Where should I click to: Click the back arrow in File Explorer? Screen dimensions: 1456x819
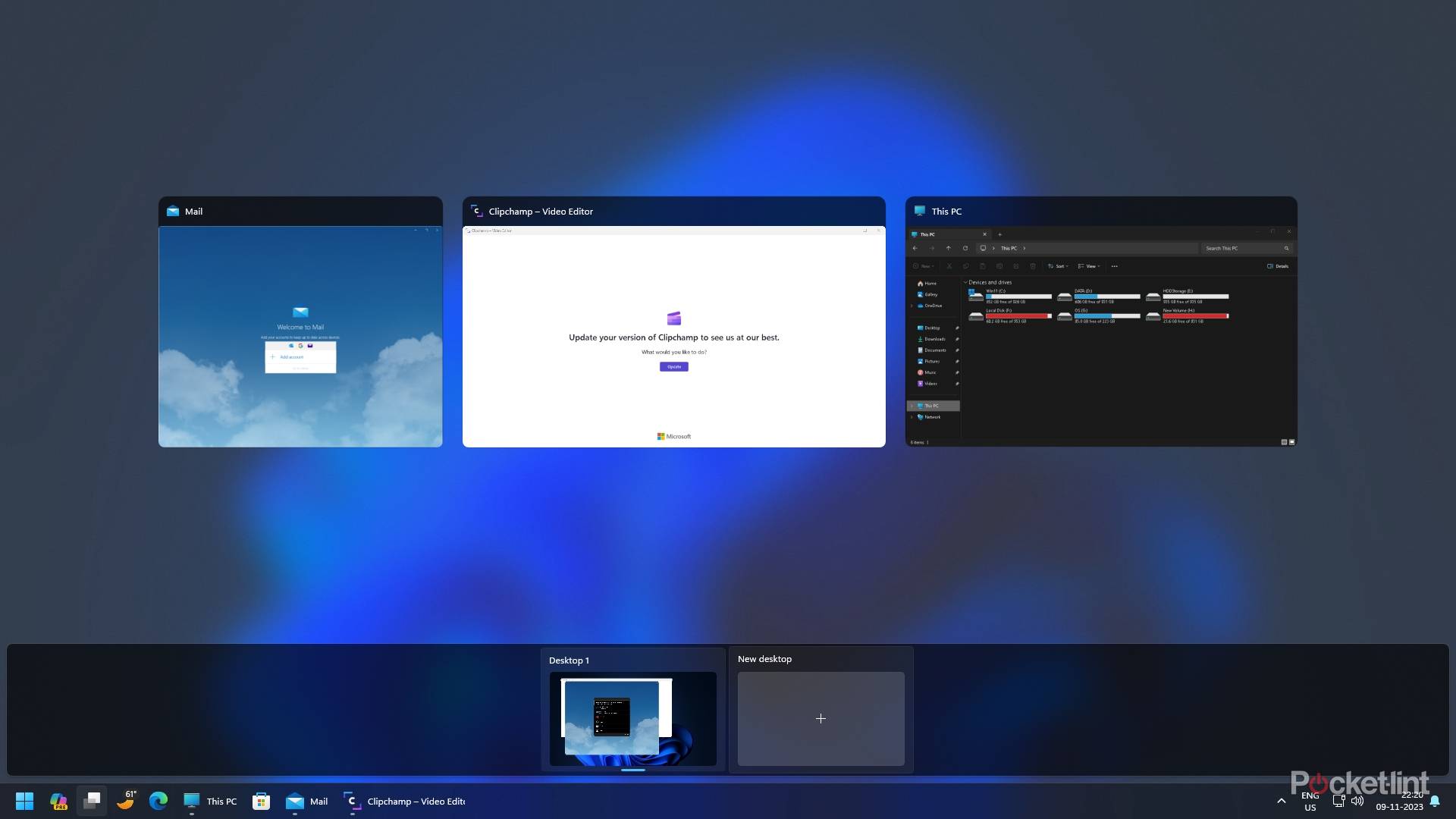[x=915, y=248]
